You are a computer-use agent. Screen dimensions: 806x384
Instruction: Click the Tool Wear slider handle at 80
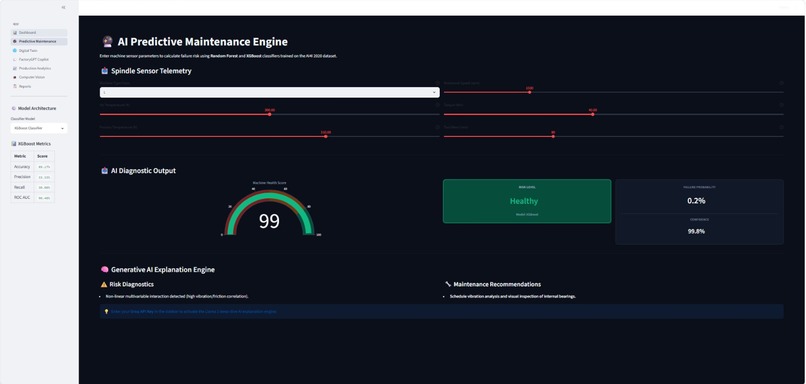coord(553,136)
